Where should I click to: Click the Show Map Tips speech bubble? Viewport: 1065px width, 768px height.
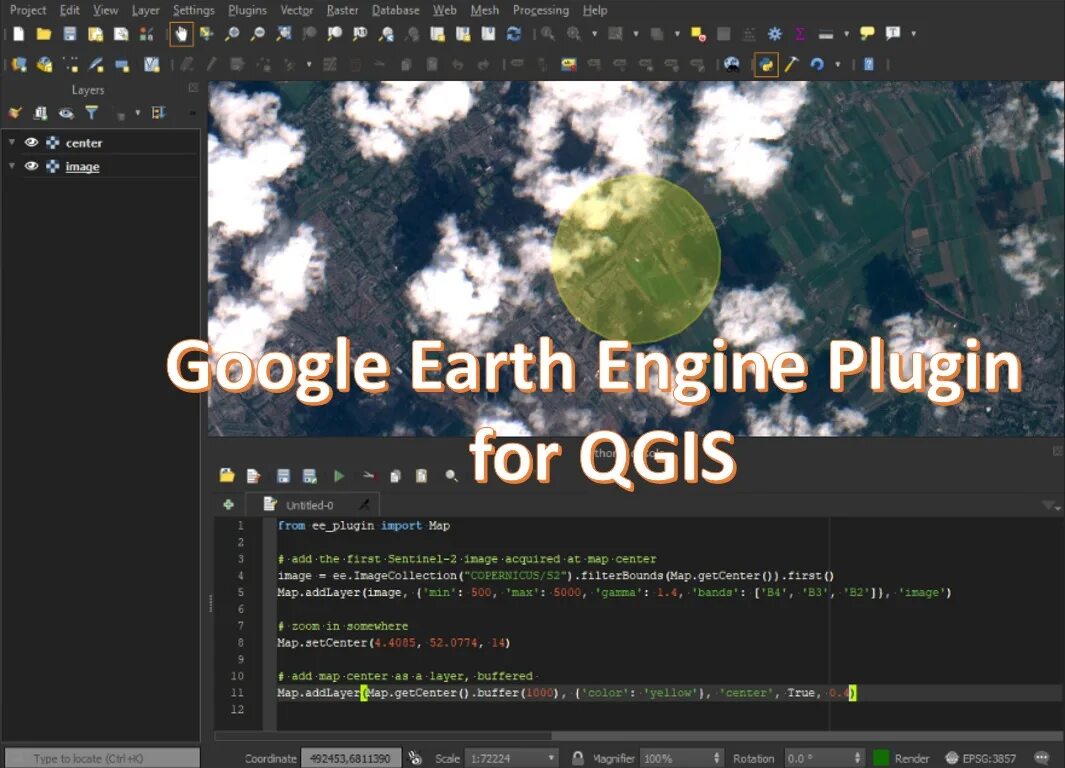click(867, 33)
